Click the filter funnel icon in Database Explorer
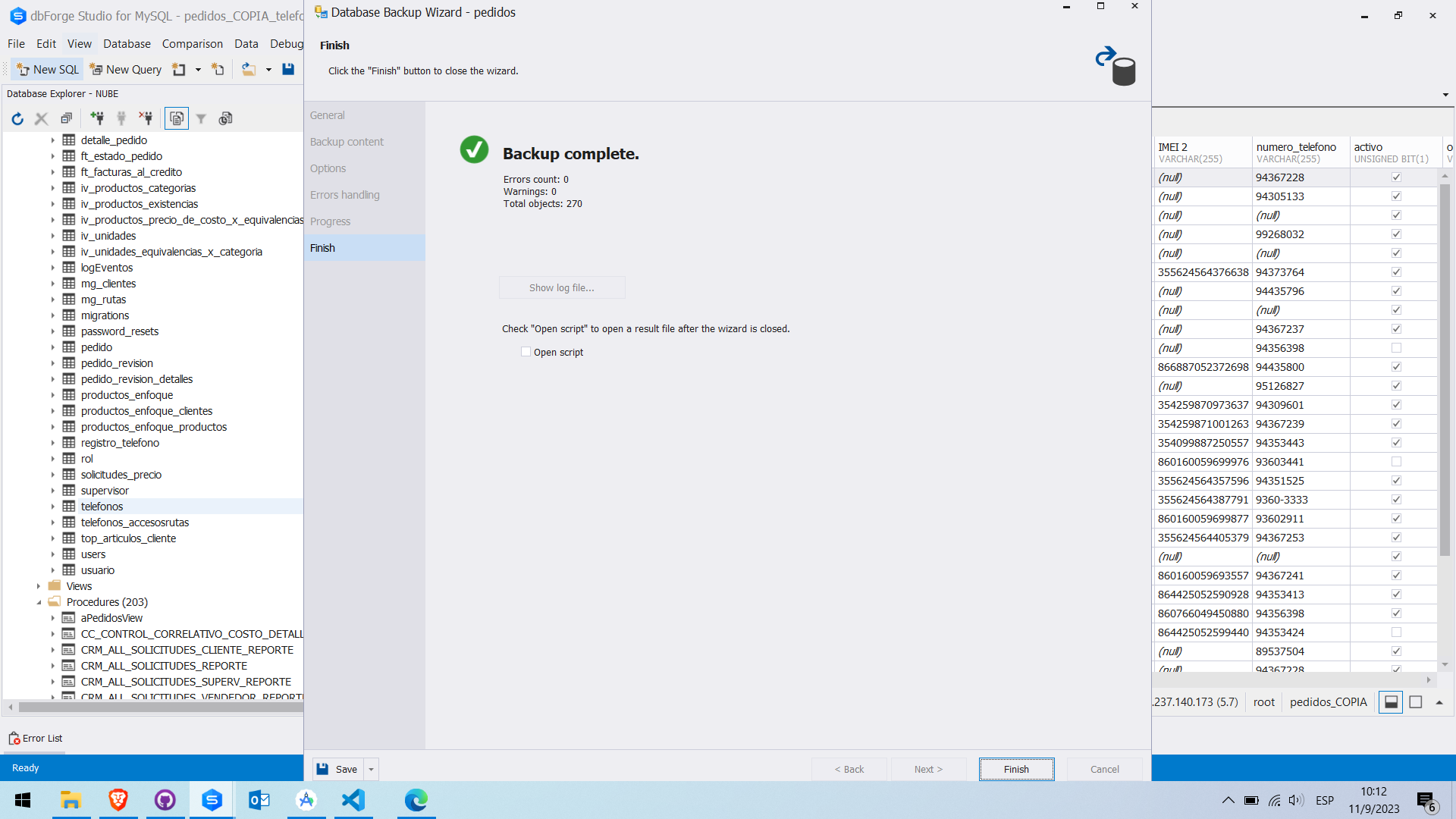This screenshot has height=819, width=1456. (x=201, y=118)
